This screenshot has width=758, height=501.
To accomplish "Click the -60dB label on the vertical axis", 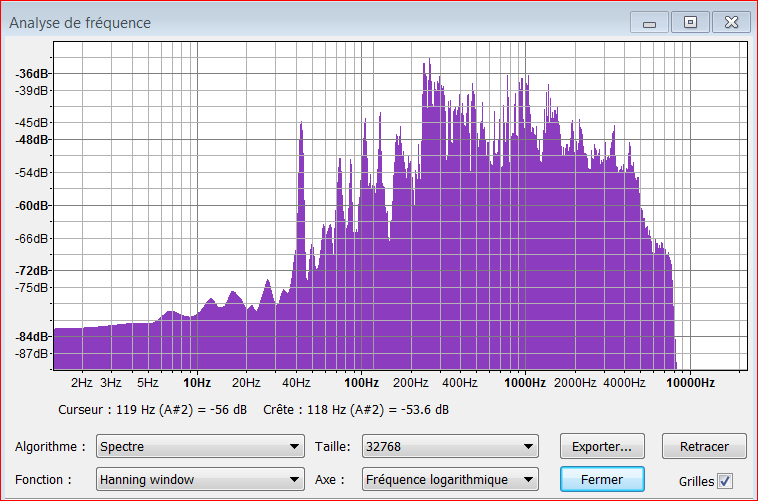I will tap(32, 206).
